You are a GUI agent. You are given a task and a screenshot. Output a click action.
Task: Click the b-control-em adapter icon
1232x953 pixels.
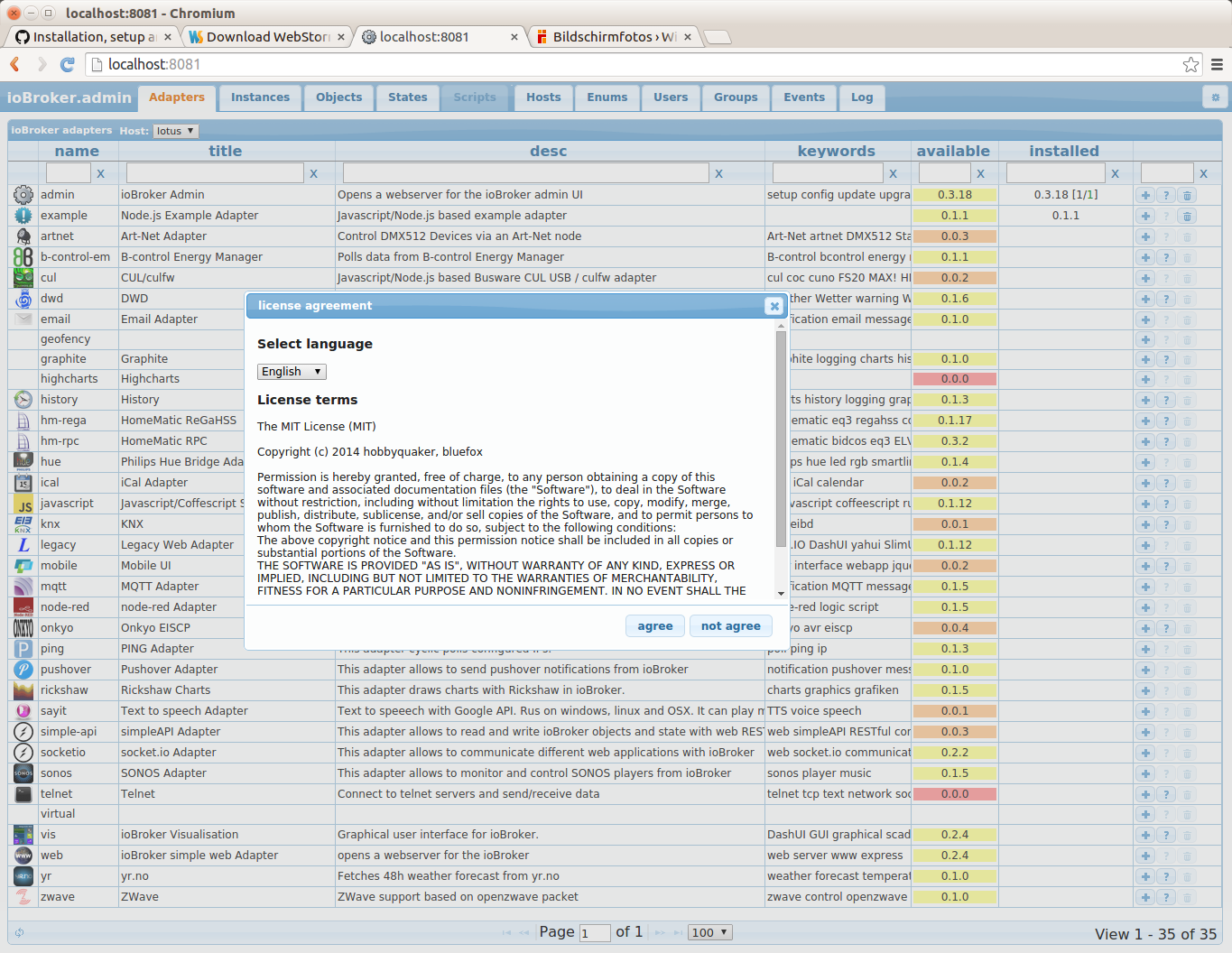click(x=23, y=257)
